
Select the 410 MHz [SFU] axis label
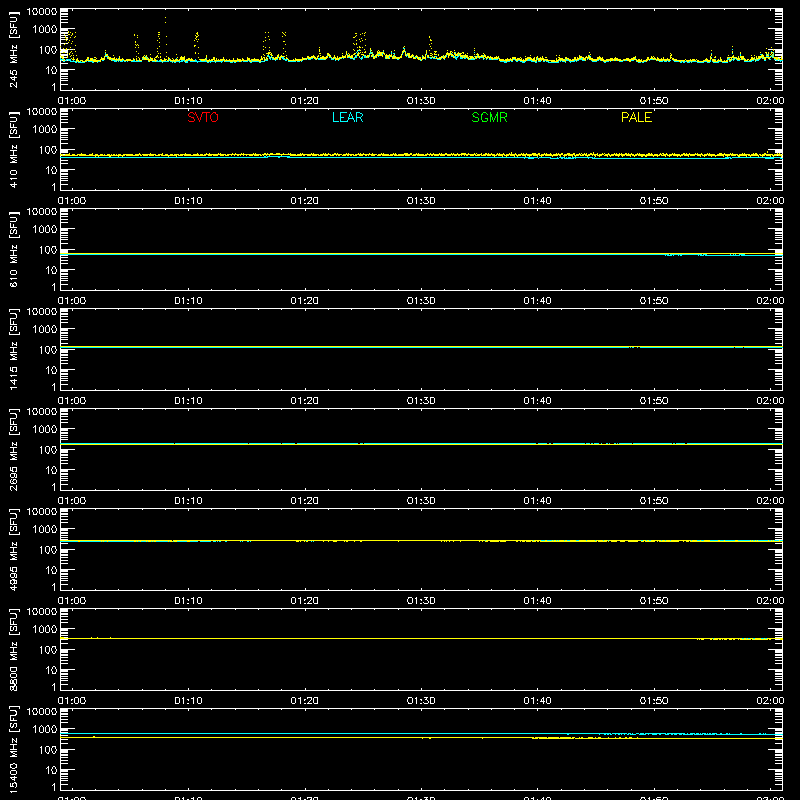click(14, 149)
